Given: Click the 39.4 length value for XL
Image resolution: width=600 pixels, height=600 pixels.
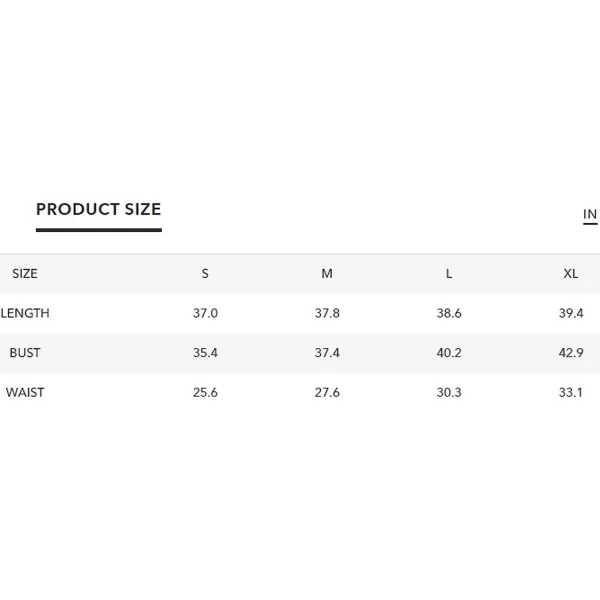Looking at the screenshot, I should [x=571, y=313].
